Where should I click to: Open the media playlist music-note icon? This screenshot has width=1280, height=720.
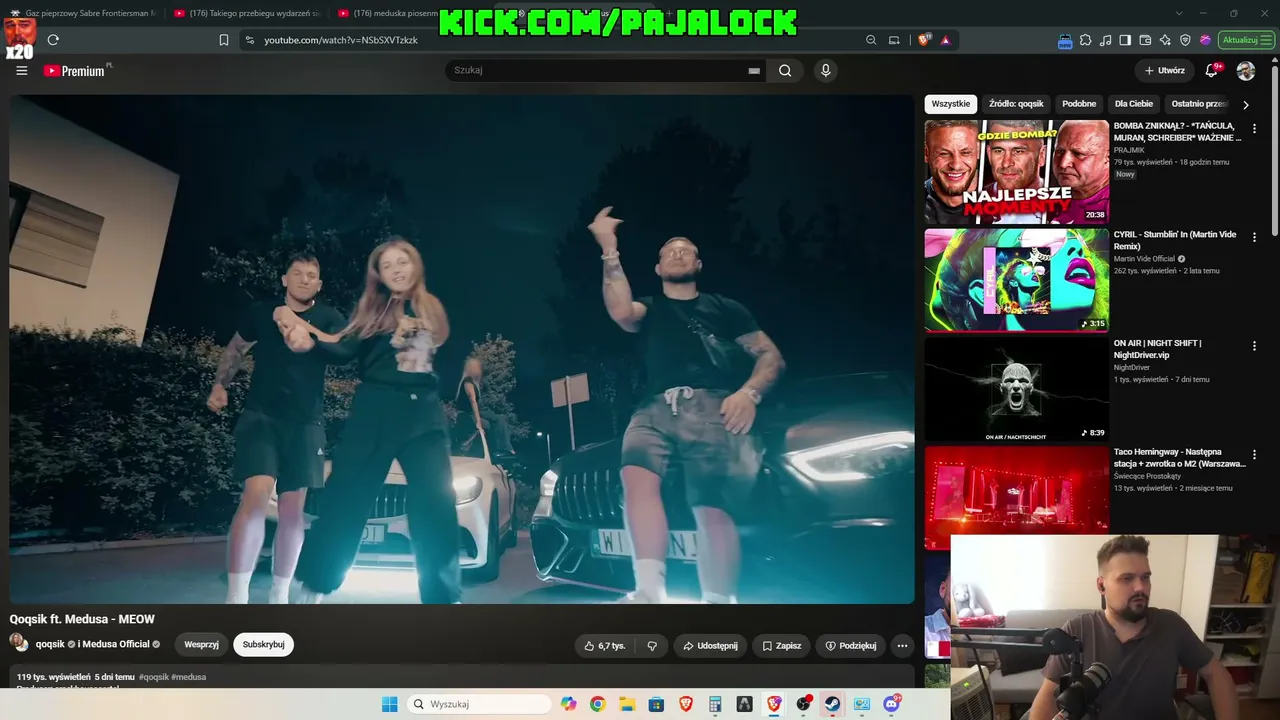pyautogui.click(x=1106, y=40)
